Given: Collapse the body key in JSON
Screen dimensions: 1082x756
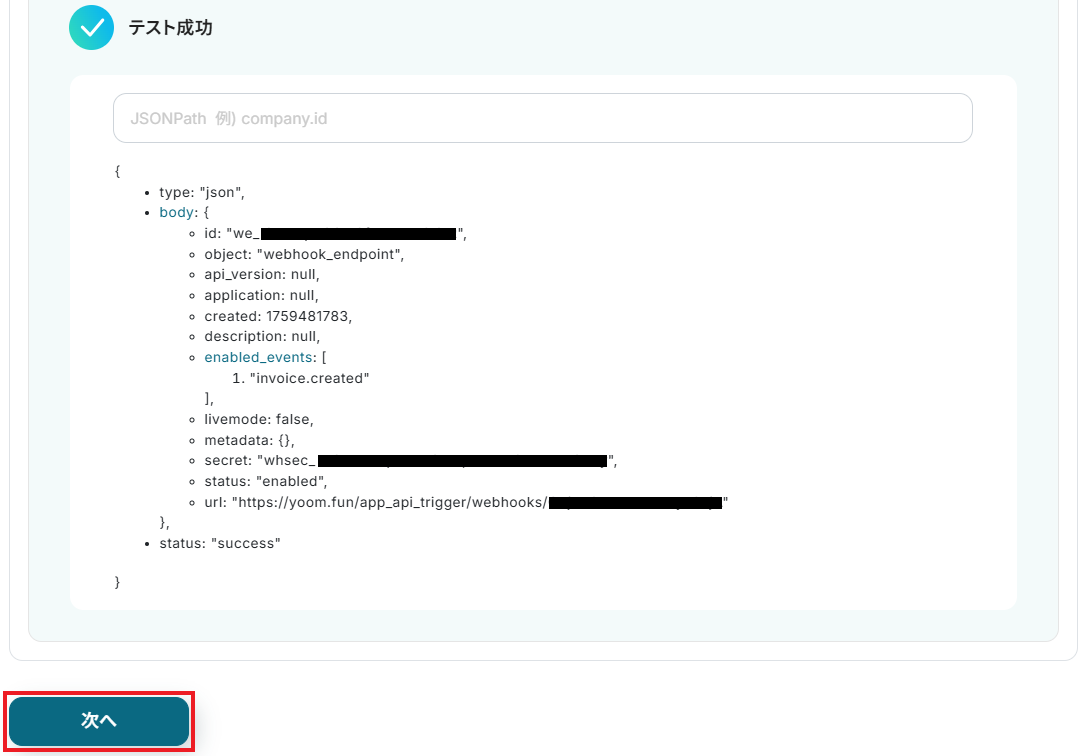Looking at the screenshot, I should click(177, 212).
